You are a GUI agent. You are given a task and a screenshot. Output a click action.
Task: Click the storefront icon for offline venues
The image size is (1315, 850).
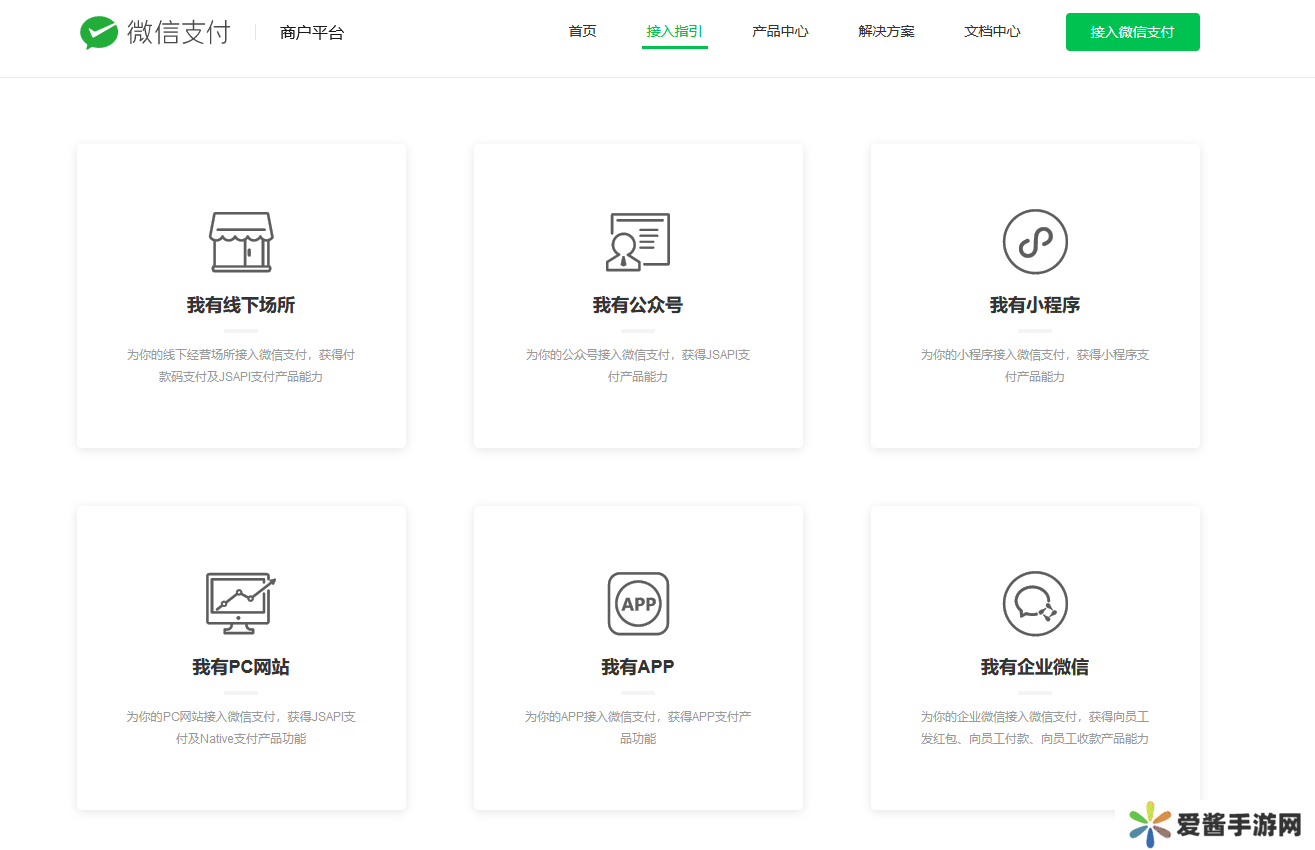(x=240, y=242)
